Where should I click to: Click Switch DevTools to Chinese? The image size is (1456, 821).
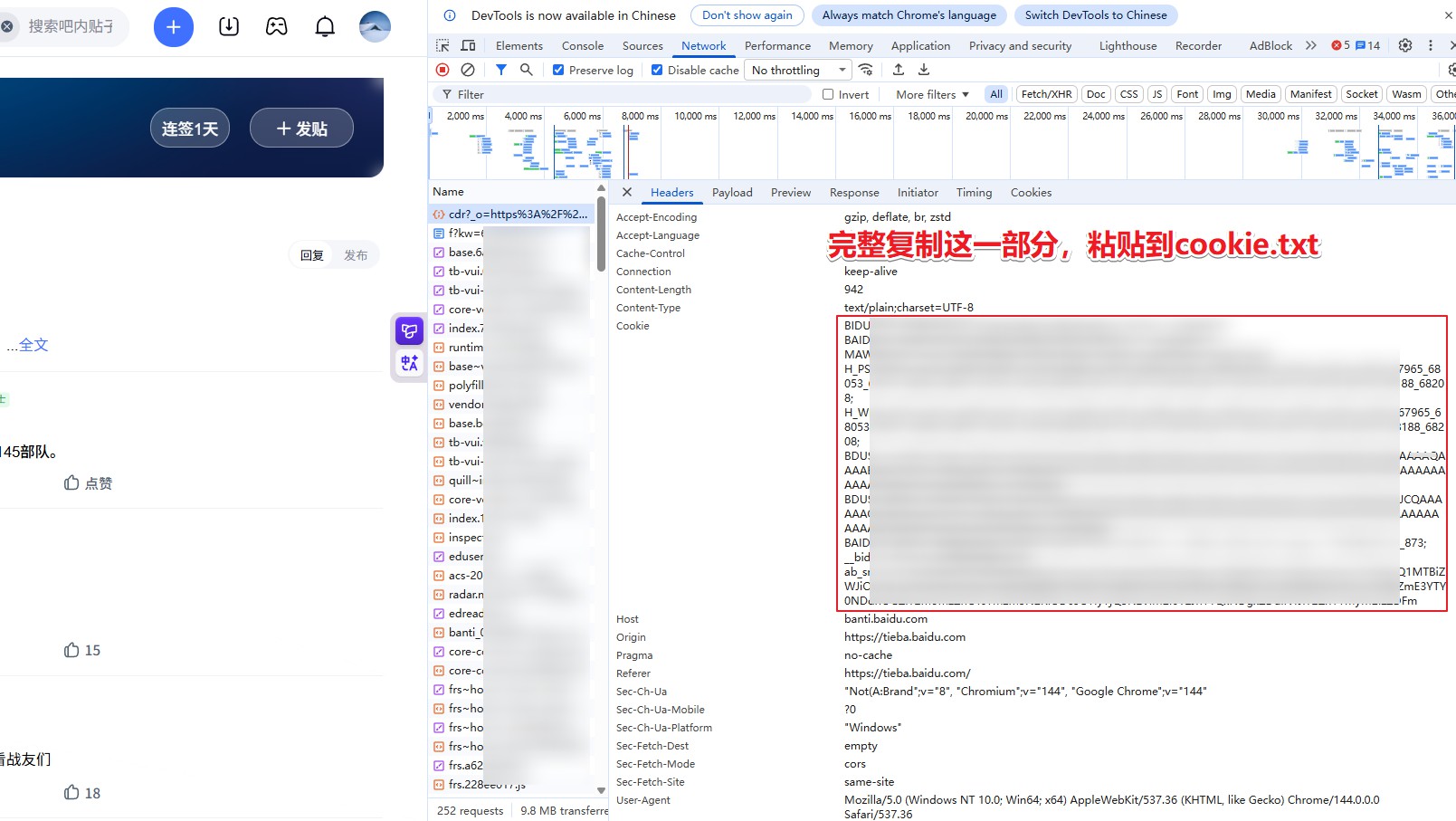(x=1096, y=15)
